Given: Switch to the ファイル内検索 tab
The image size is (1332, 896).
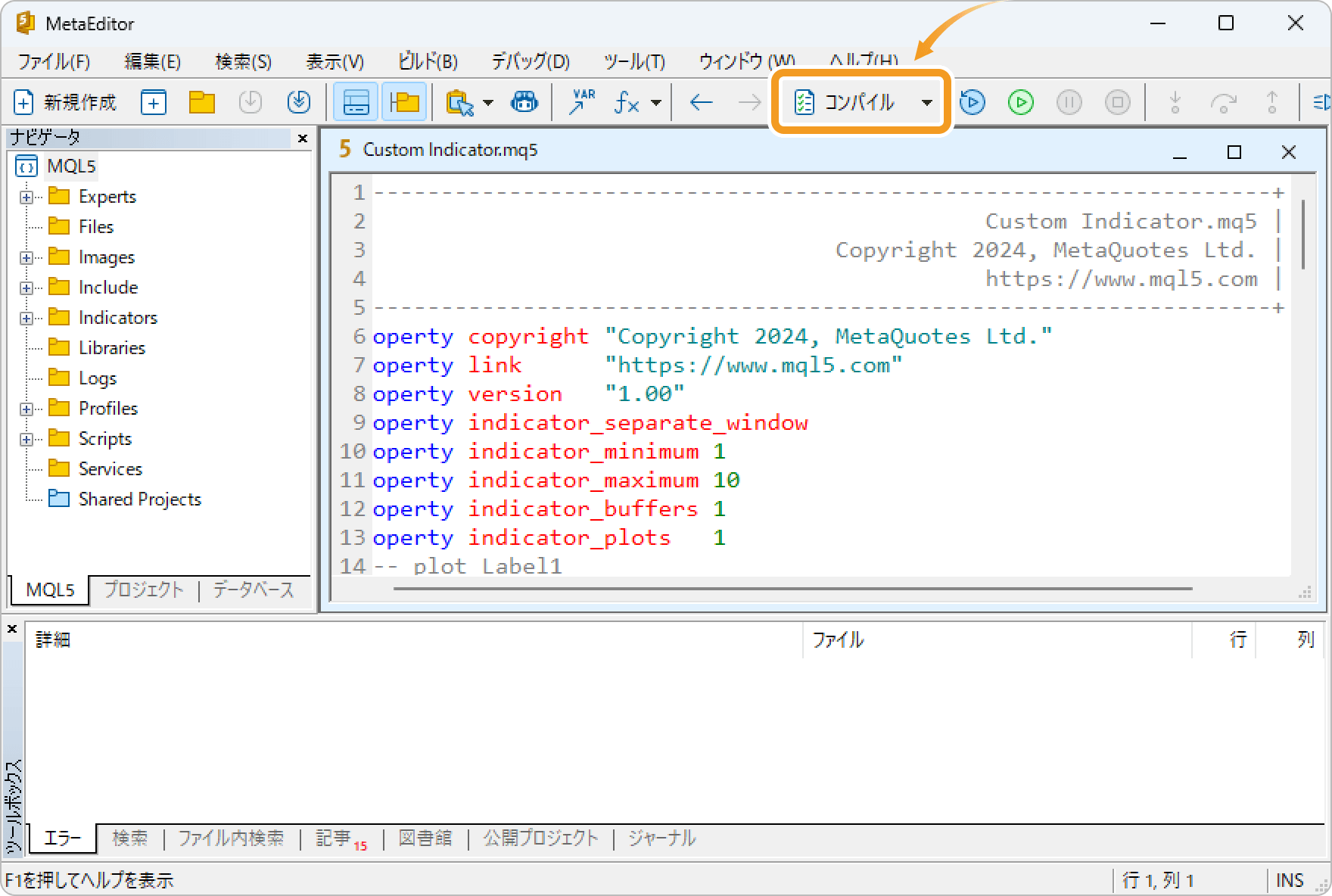Looking at the screenshot, I should pos(231,838).
